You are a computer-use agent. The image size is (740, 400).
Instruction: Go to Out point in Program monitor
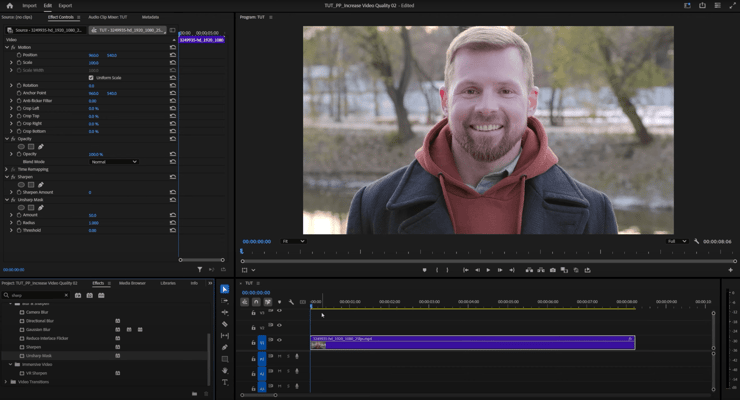tap(512, 270)
